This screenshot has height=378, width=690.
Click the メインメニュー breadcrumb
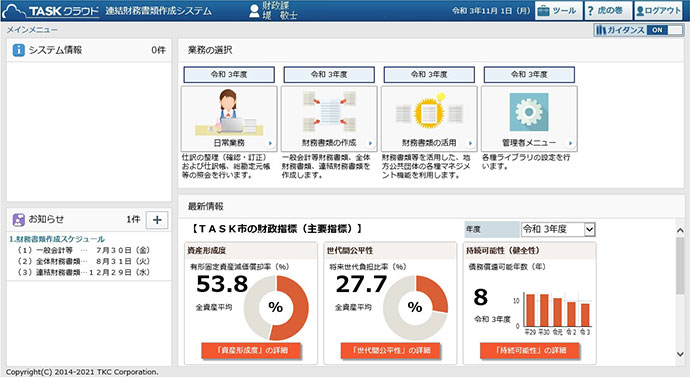tap(32, 30)
